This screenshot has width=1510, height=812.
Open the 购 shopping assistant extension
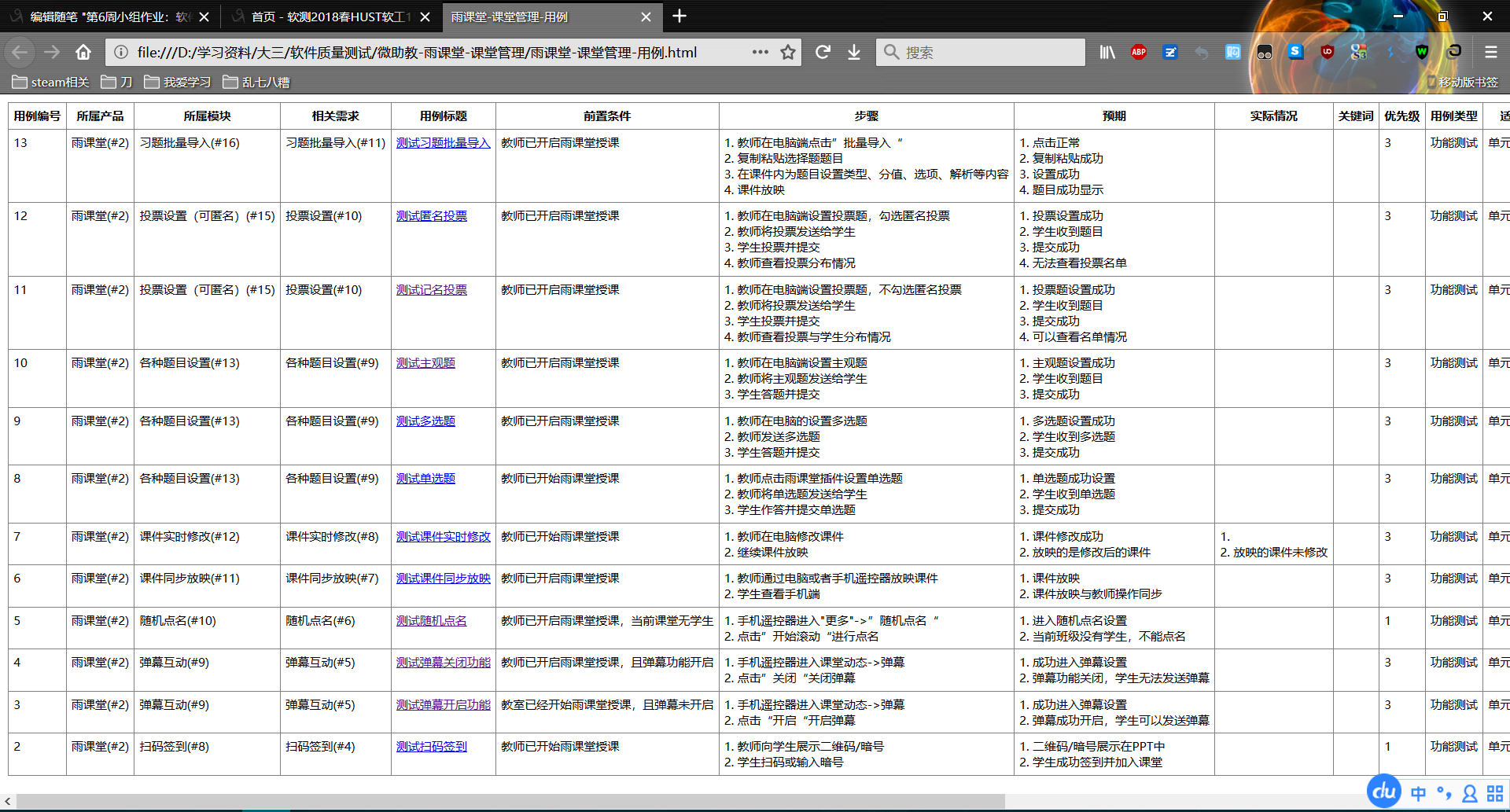(x=1233, y=52)
